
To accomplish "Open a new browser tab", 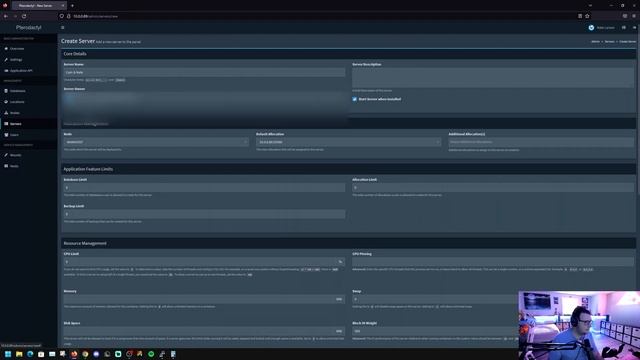I will coord(72,6).
